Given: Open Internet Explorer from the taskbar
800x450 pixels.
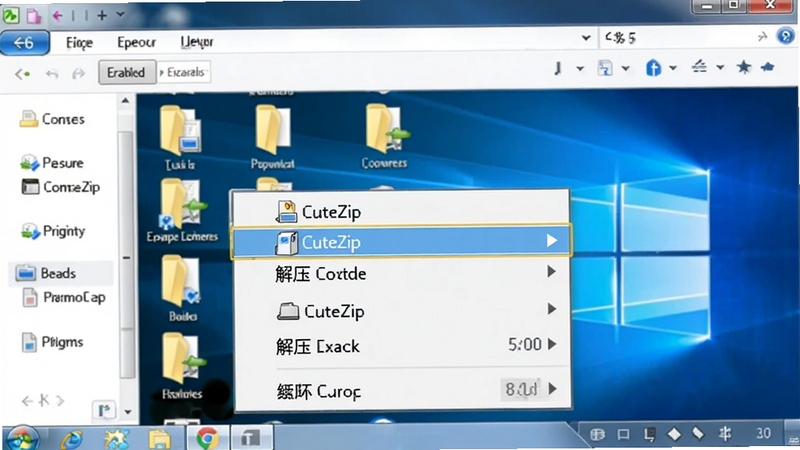Looking at the screenshot, I should click(x=71, y=439).
